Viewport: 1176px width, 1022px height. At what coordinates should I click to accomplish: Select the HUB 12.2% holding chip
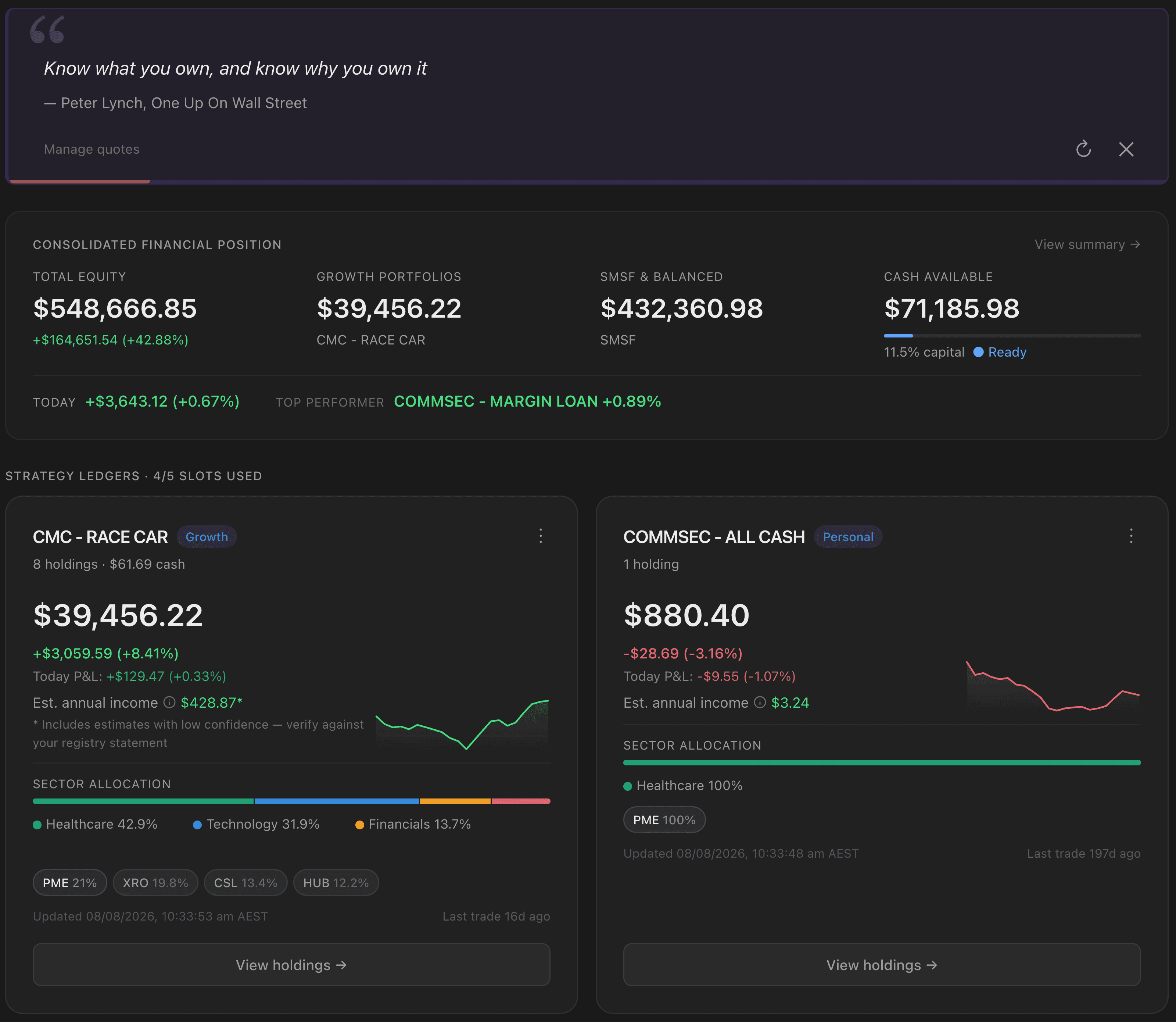click(336, 882)
